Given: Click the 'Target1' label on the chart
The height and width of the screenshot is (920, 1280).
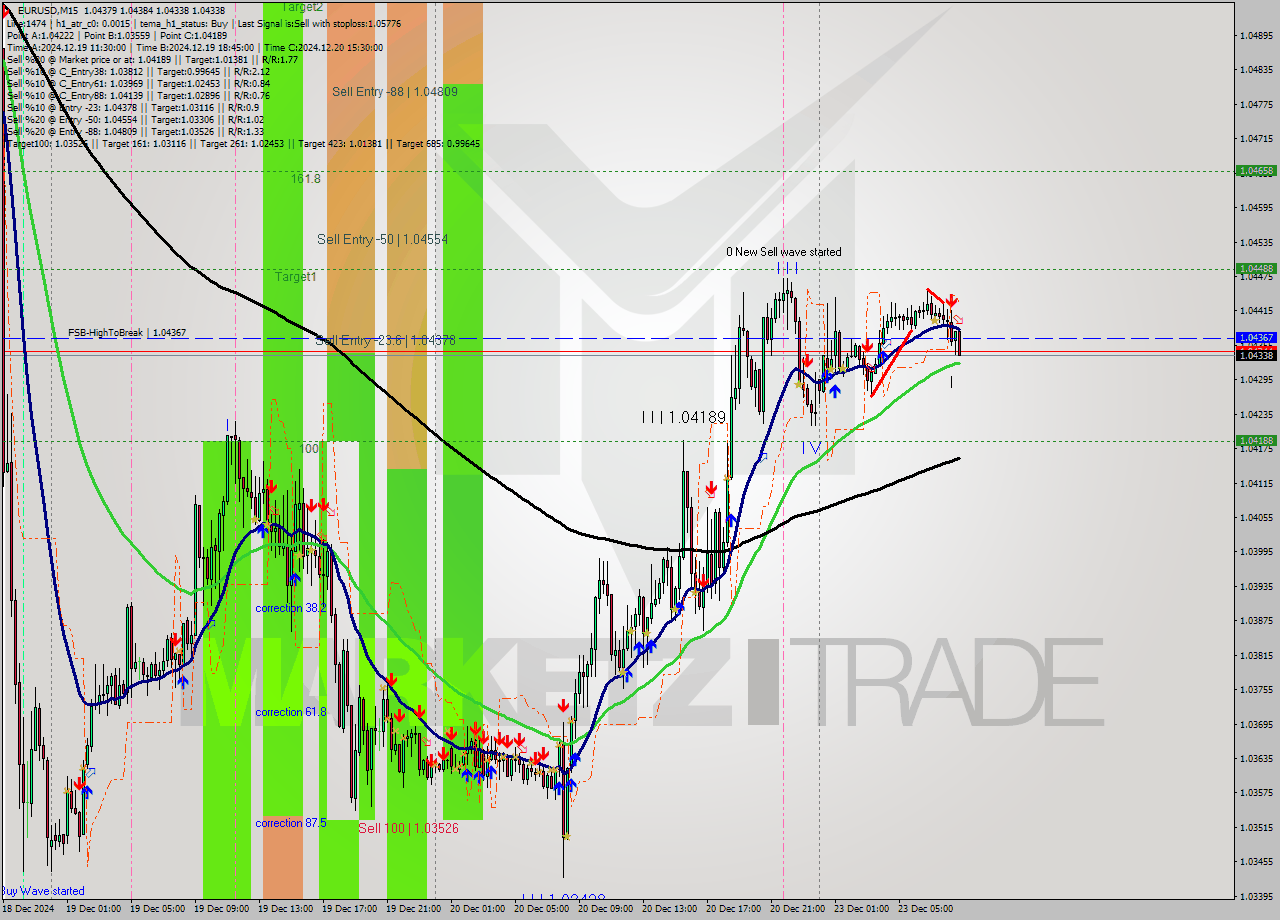Looking at the screenshot, I should coord(295,276).
